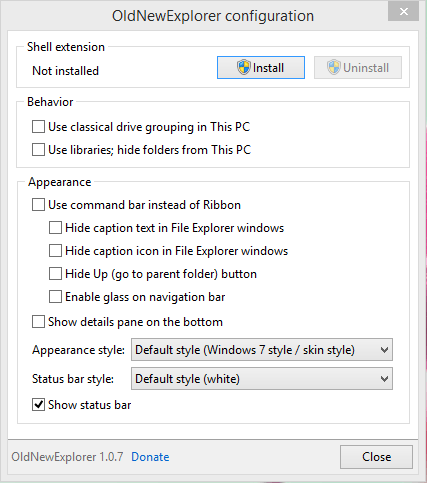
Task: Click the grayed Uninstall shield button
Action: pyautogui.click(x=358, y=68)
